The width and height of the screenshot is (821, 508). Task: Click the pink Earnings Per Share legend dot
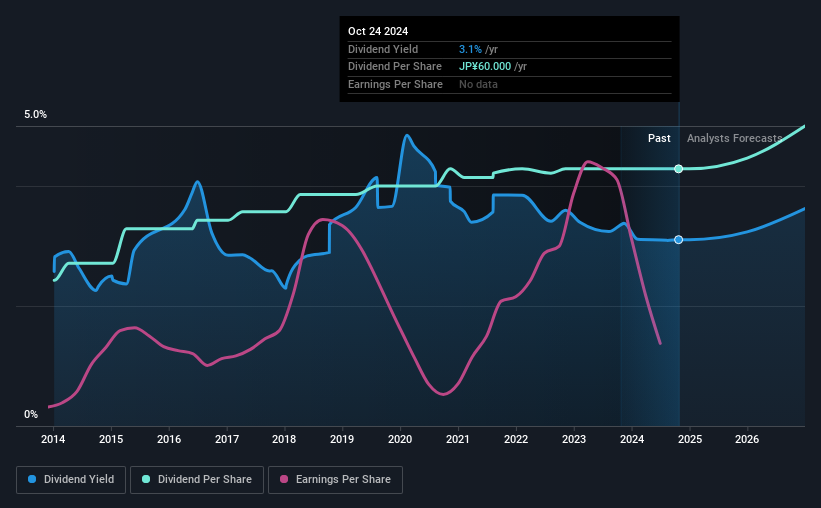click(x=284, y=479)
